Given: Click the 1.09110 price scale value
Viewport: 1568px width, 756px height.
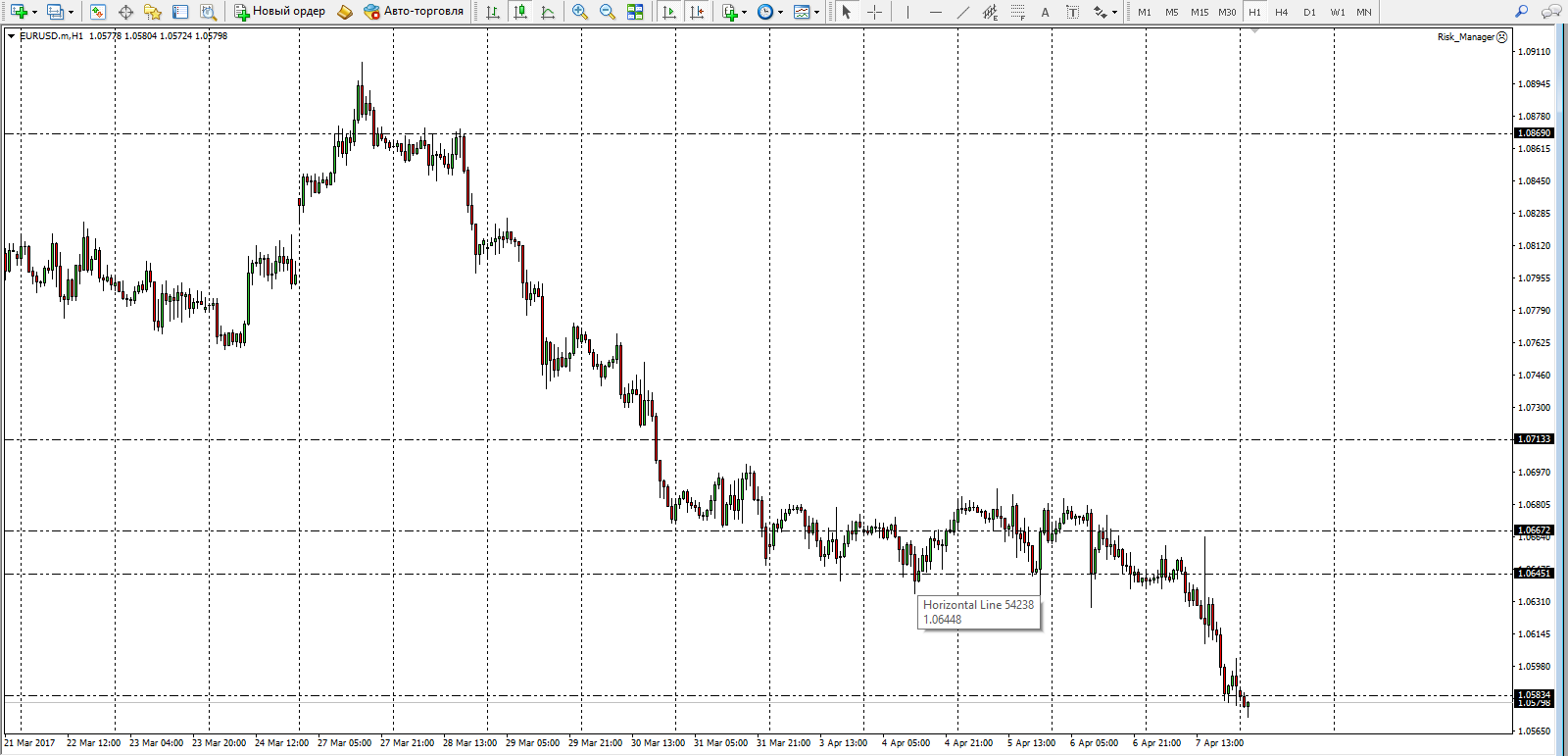Looking at the screenshot, I should click(x=1535, y=52).
